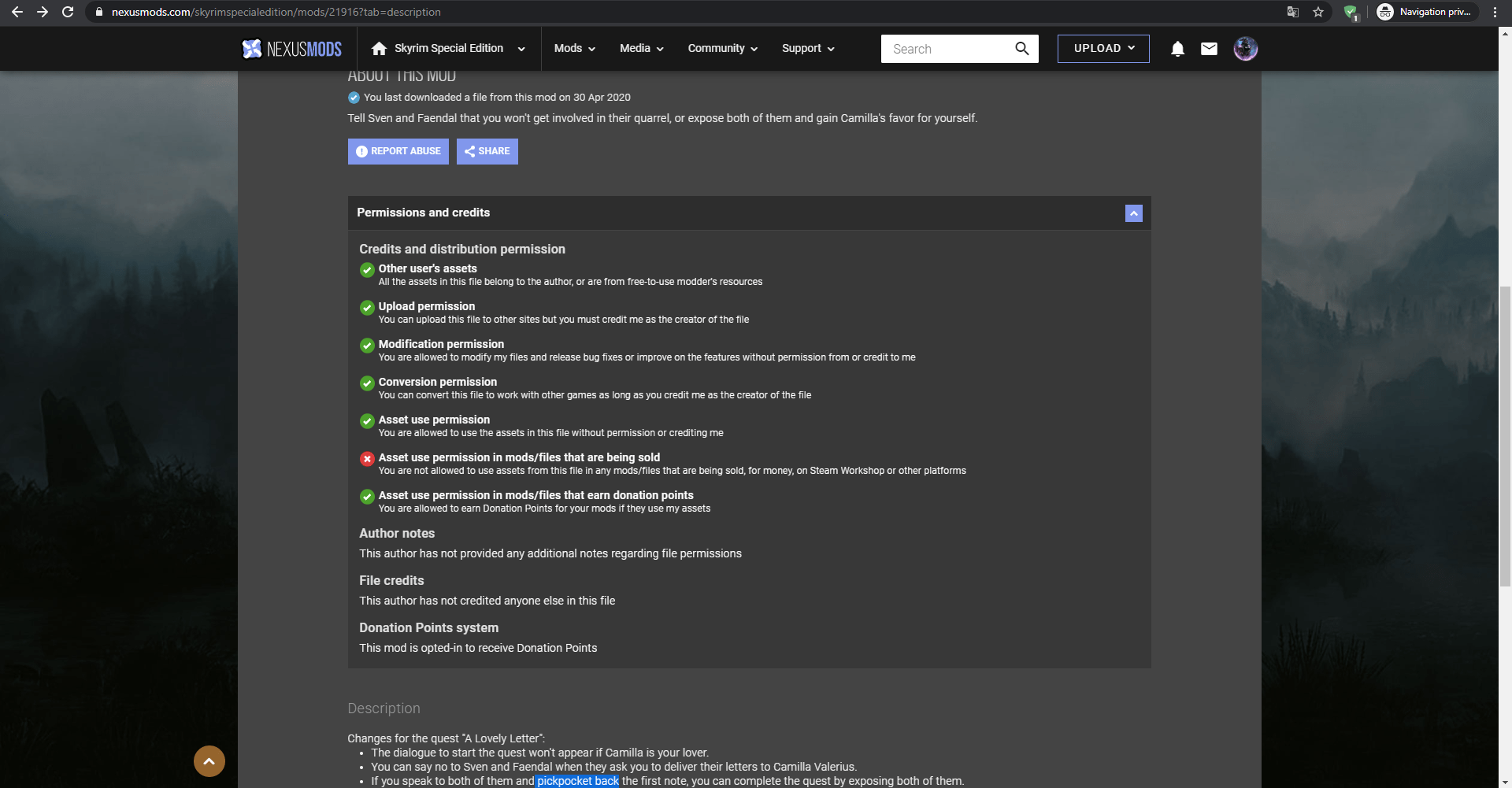Click the scrollbar down arrow

point(1505,782)
